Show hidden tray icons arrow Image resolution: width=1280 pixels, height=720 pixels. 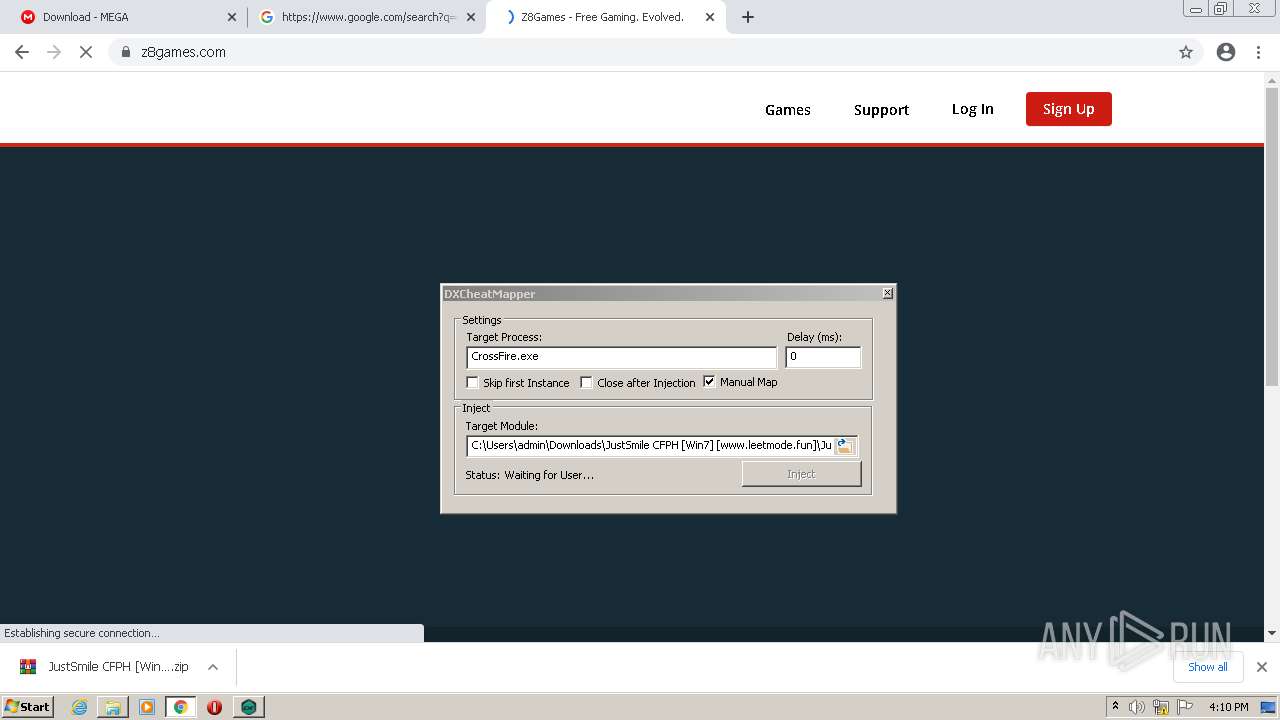tap(1115, 707)
